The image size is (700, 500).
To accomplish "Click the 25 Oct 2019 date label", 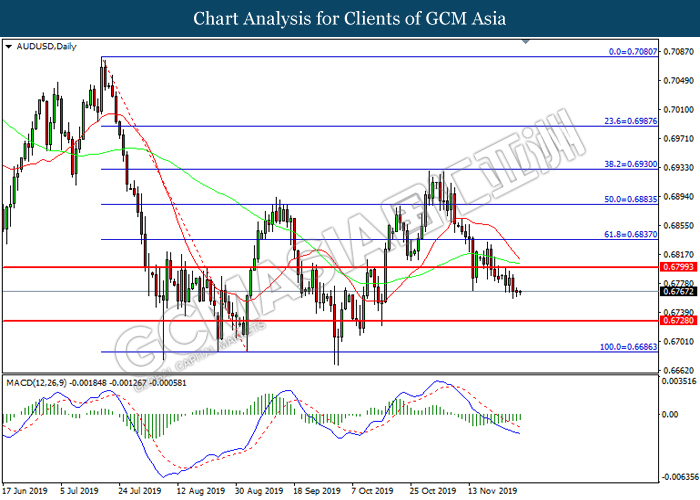I will click(433, 491).
